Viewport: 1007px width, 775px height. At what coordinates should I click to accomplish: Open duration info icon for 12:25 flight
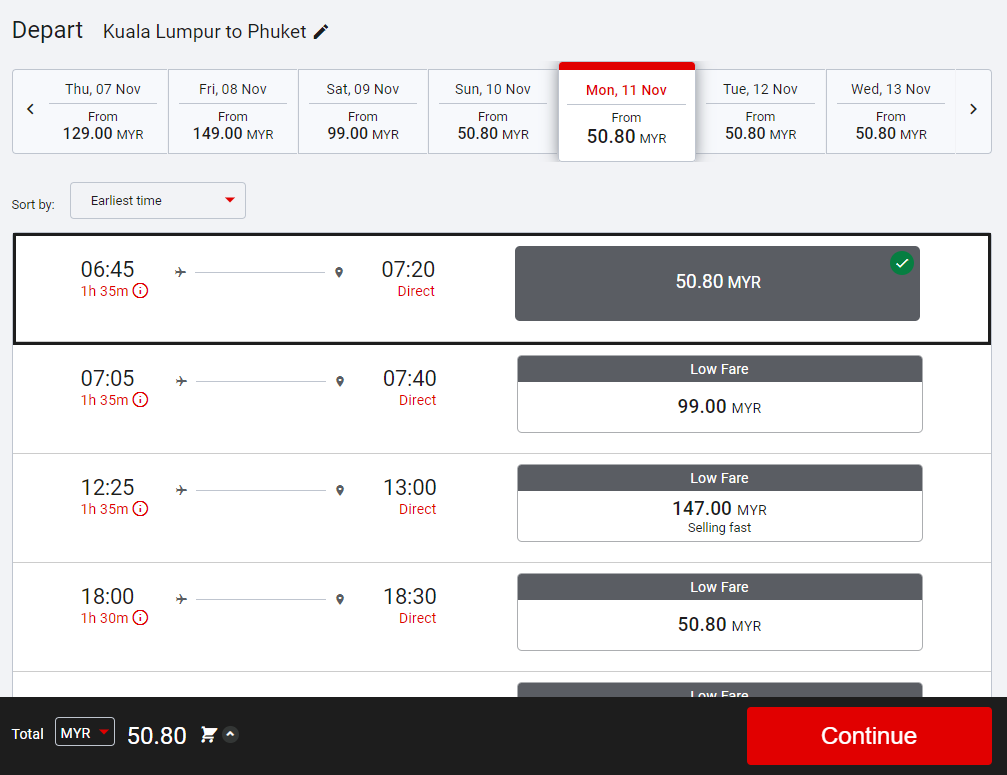click(141, 509)
